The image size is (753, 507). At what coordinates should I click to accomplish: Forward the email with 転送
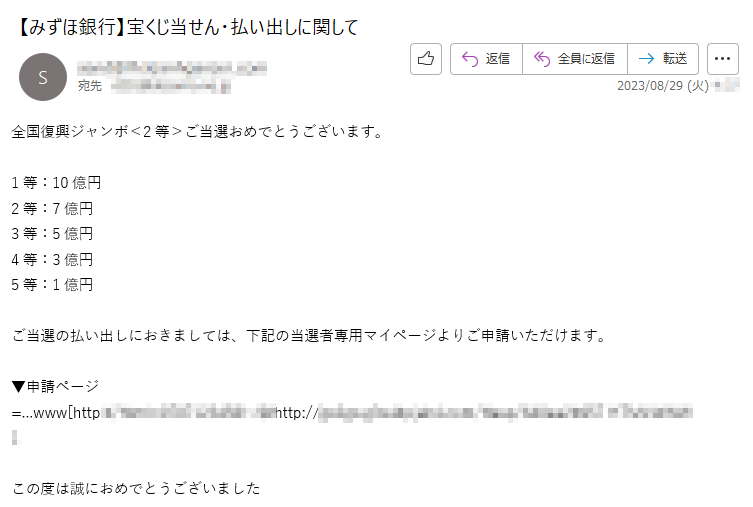tap(663, 59)
